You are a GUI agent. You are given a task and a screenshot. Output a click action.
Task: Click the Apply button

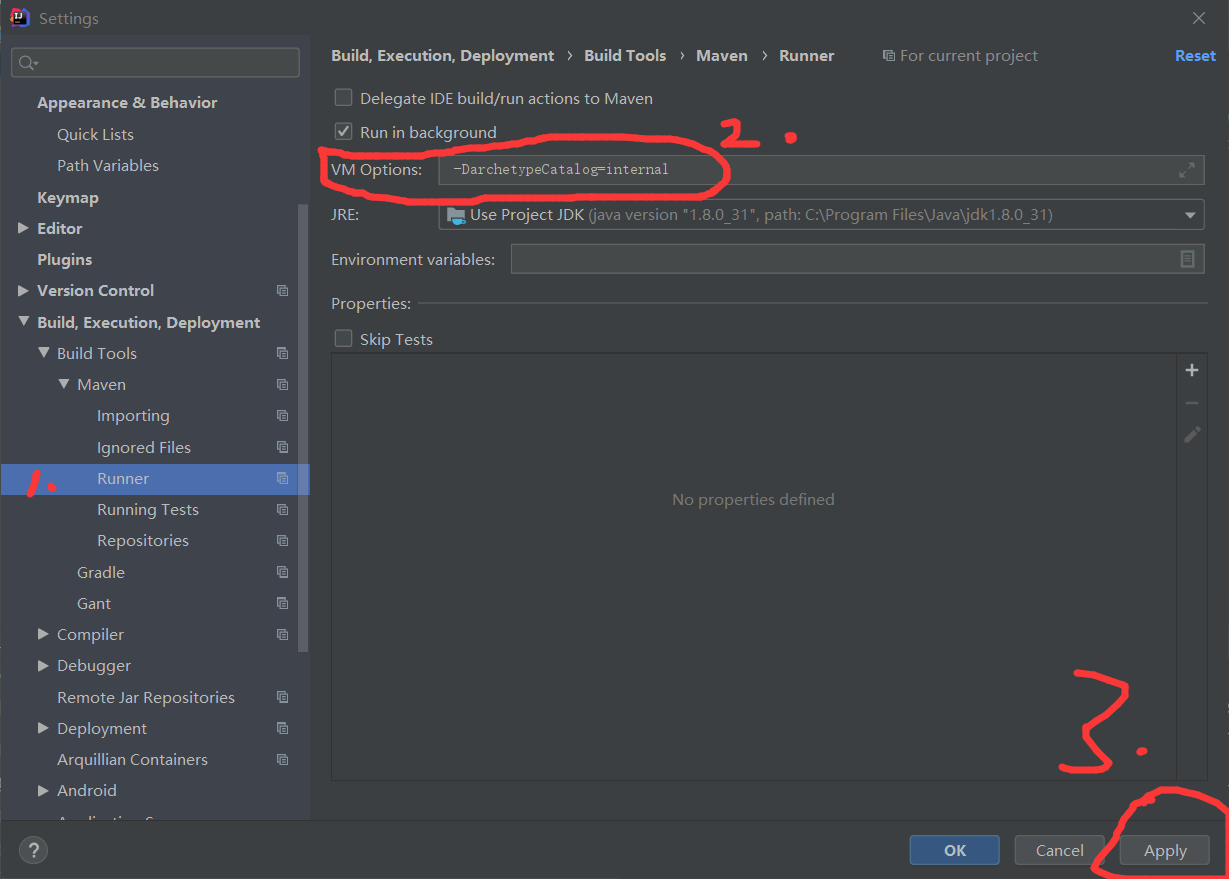pos(1165,851)
